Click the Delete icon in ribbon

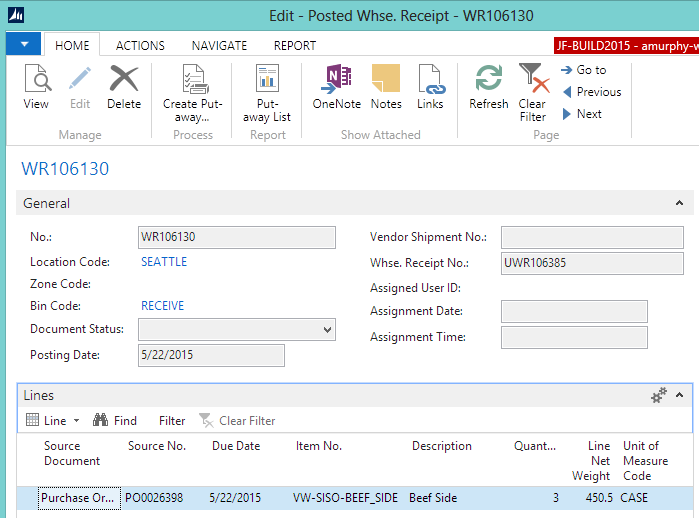click(x=124, y=87)
